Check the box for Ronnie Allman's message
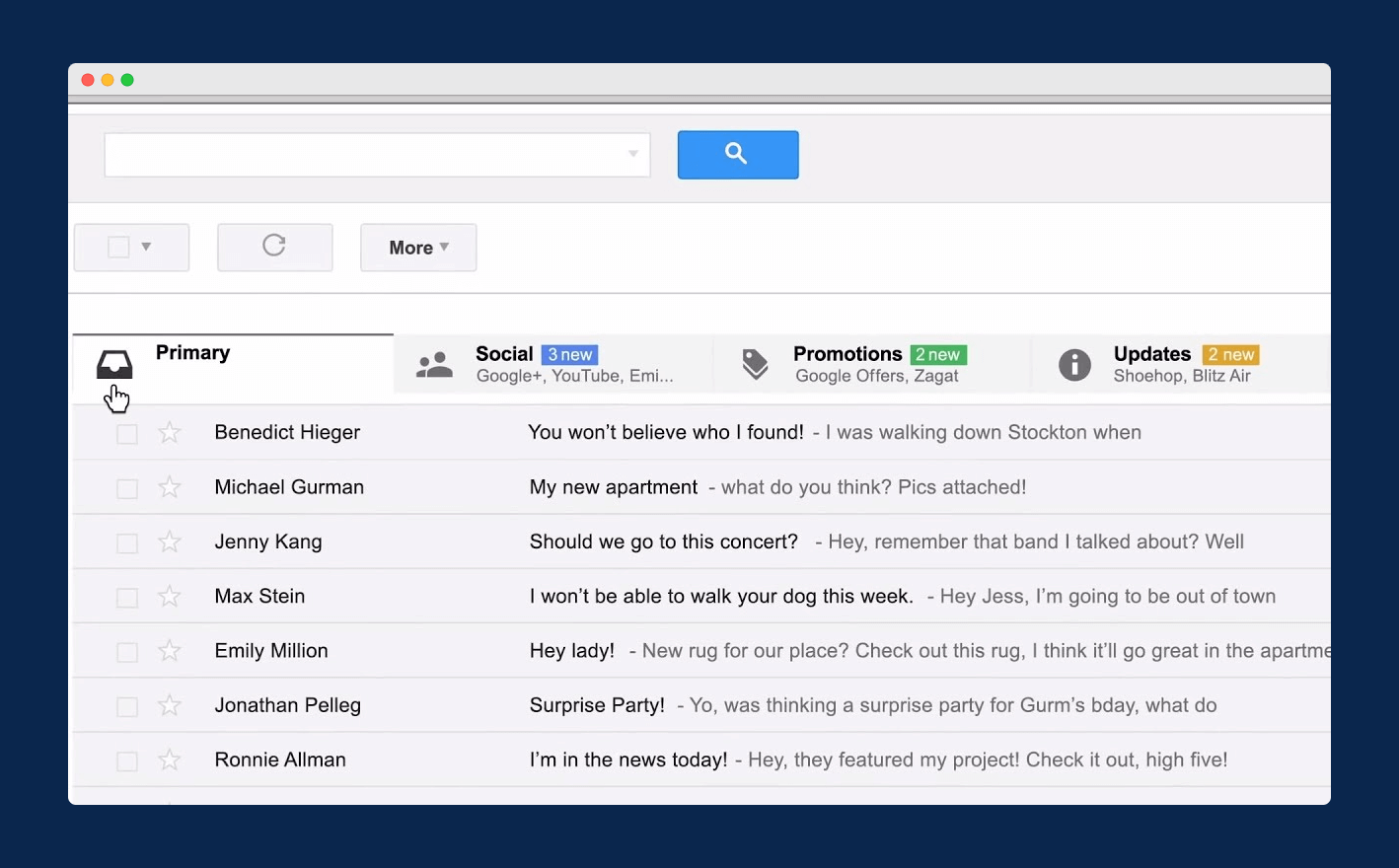Image resolution: width=1399 pixels, height=868 pixels. (x=127, y=761)
